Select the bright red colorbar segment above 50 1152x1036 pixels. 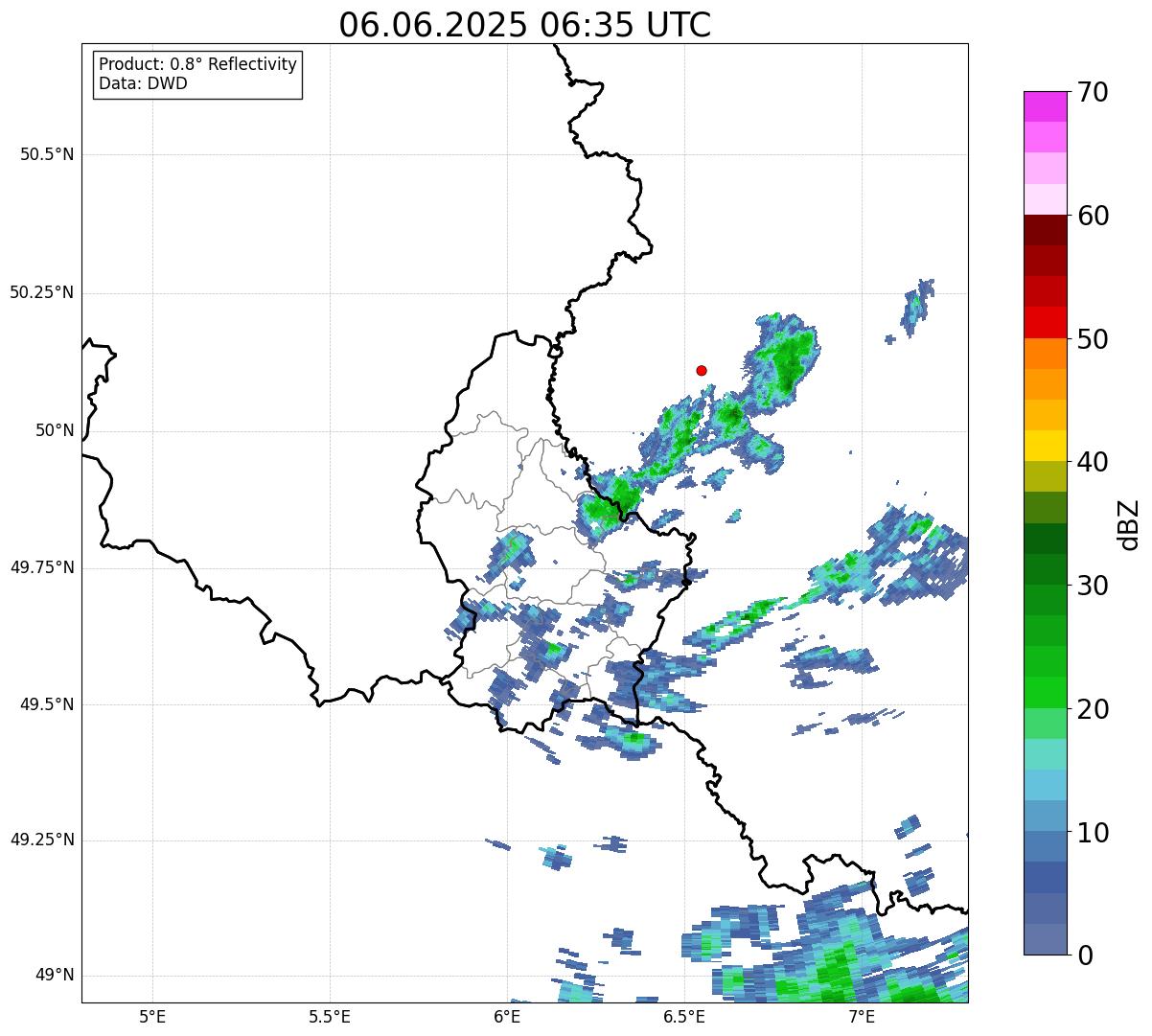(1045, 322)
